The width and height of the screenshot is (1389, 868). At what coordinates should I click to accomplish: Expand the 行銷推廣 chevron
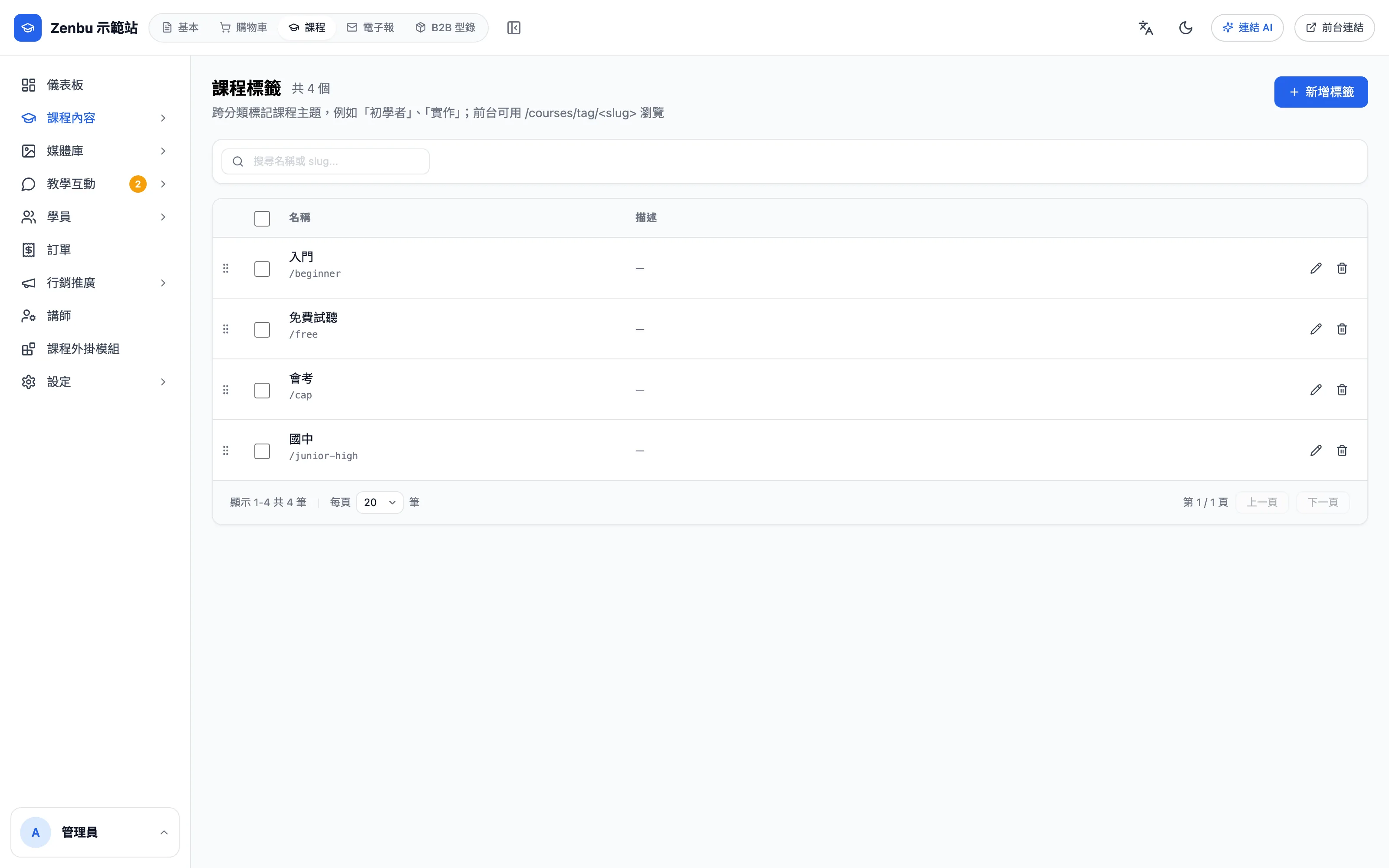tap(163, 283)
